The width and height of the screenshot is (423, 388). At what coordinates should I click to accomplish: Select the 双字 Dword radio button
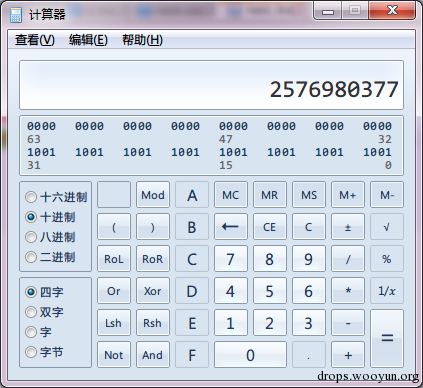(x=31, y=312)
